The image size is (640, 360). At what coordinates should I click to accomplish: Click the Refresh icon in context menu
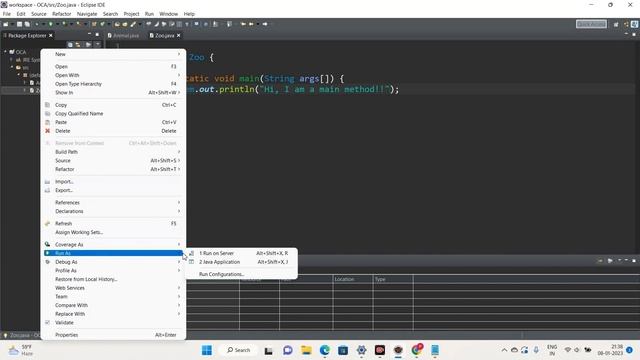47,224
